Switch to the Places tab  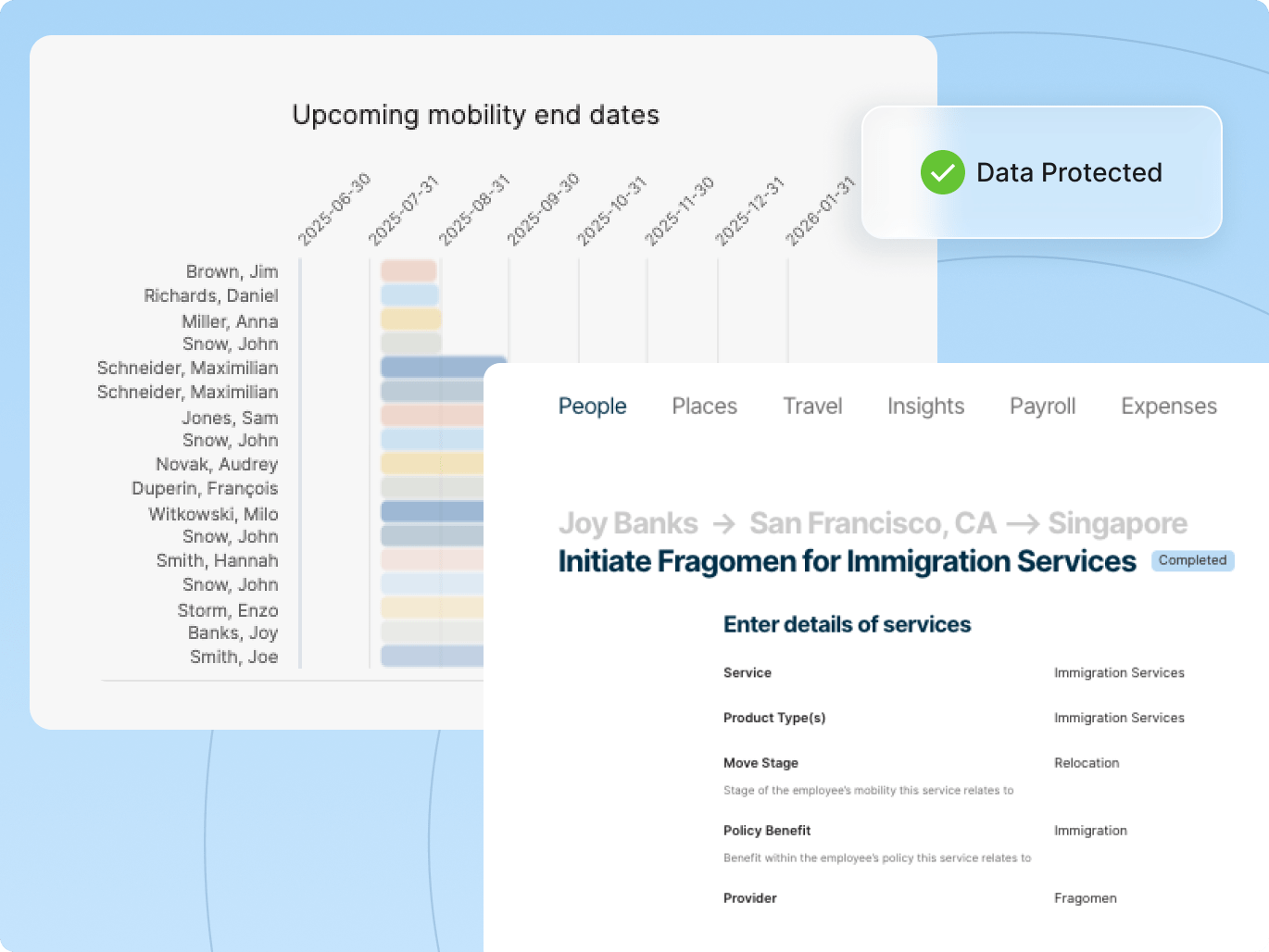704,407
